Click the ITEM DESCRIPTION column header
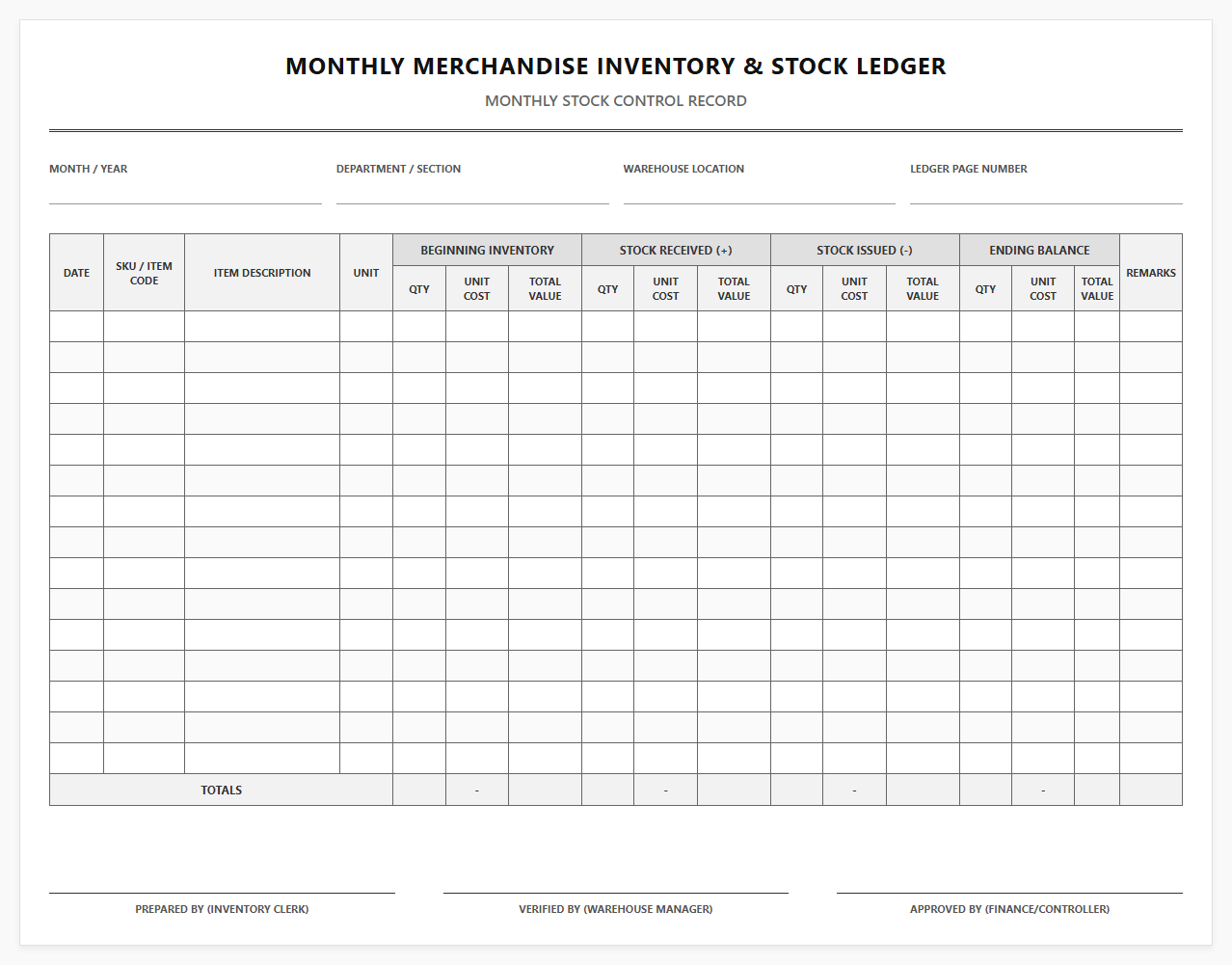 click(262, 273)
